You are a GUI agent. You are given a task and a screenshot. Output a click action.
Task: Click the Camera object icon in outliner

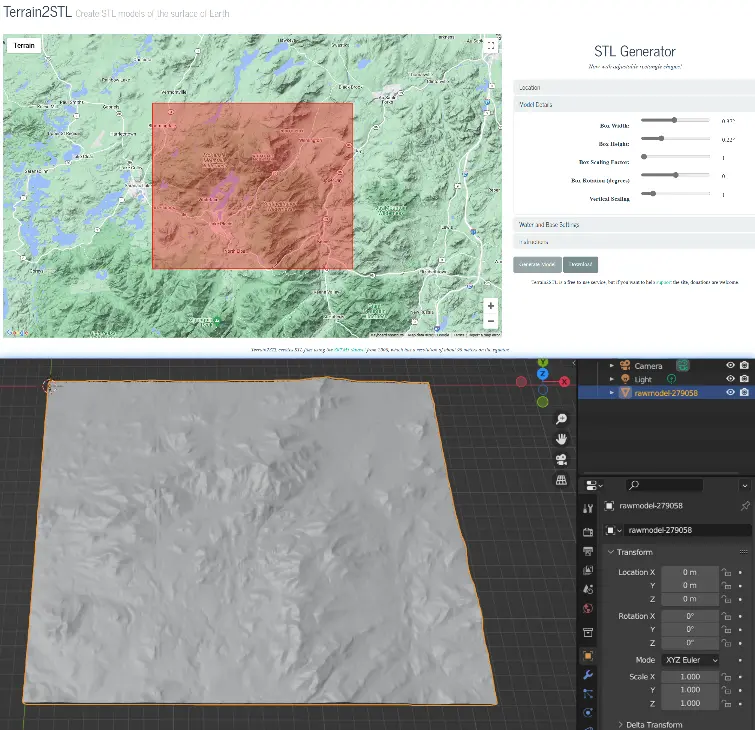[625, 365]
